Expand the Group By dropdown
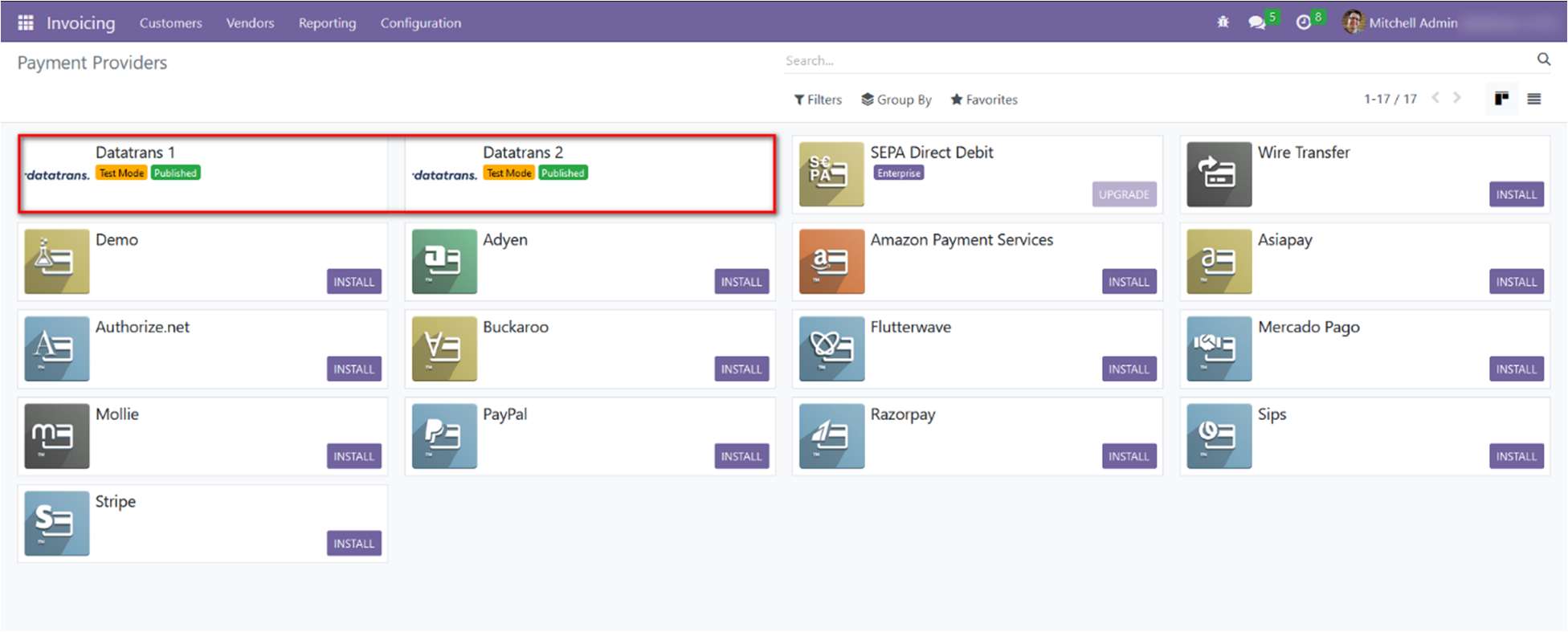The image size is (1568, 632). (896, 100)
